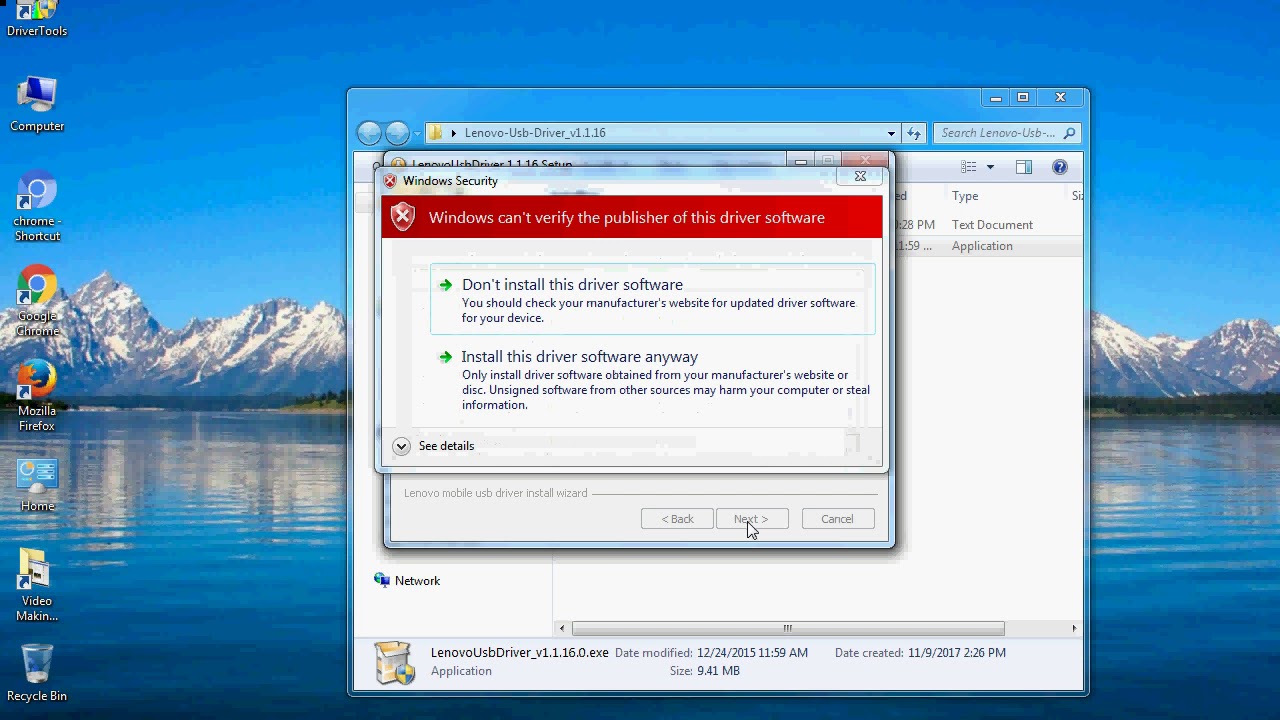Launch Mozilla Firefox desktop icon
The image size is (1280, 720).
pos(37,396)
